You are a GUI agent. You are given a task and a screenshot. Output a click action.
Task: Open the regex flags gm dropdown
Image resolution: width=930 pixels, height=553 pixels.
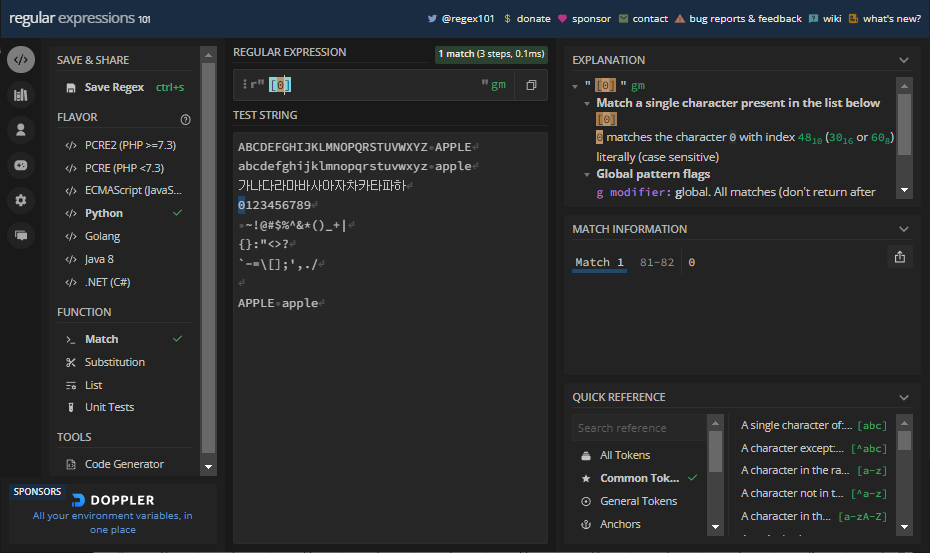pos(498,85)
